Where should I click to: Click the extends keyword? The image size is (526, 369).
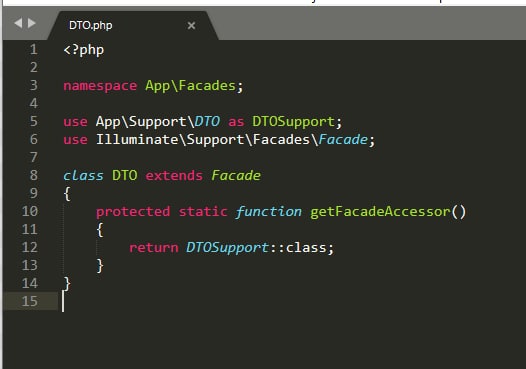click(x=174, y=176)
